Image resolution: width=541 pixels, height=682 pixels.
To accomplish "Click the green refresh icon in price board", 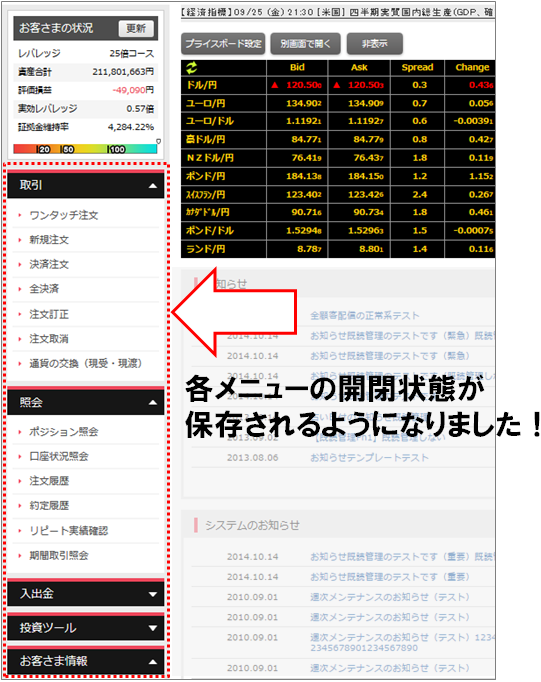I will coord(192,67).
